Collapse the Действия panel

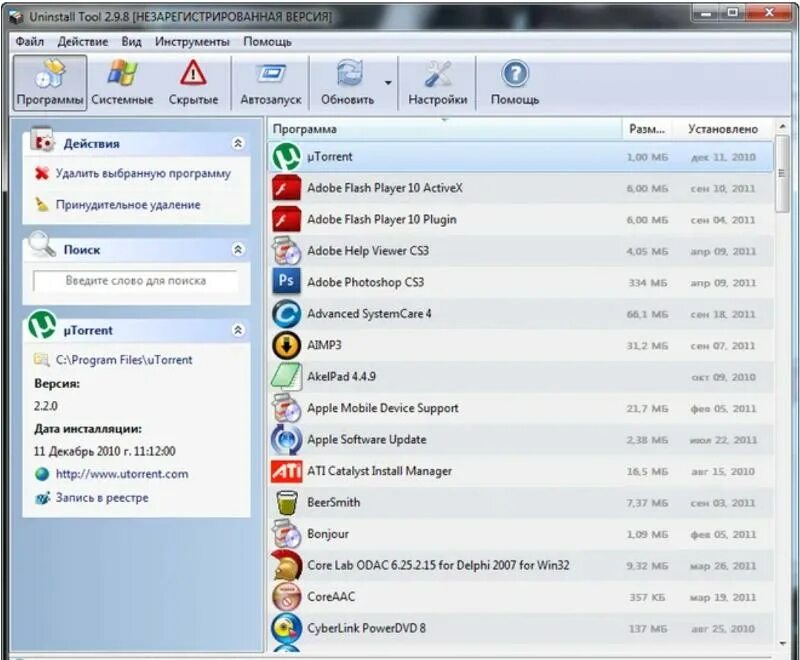click(238, 143)
